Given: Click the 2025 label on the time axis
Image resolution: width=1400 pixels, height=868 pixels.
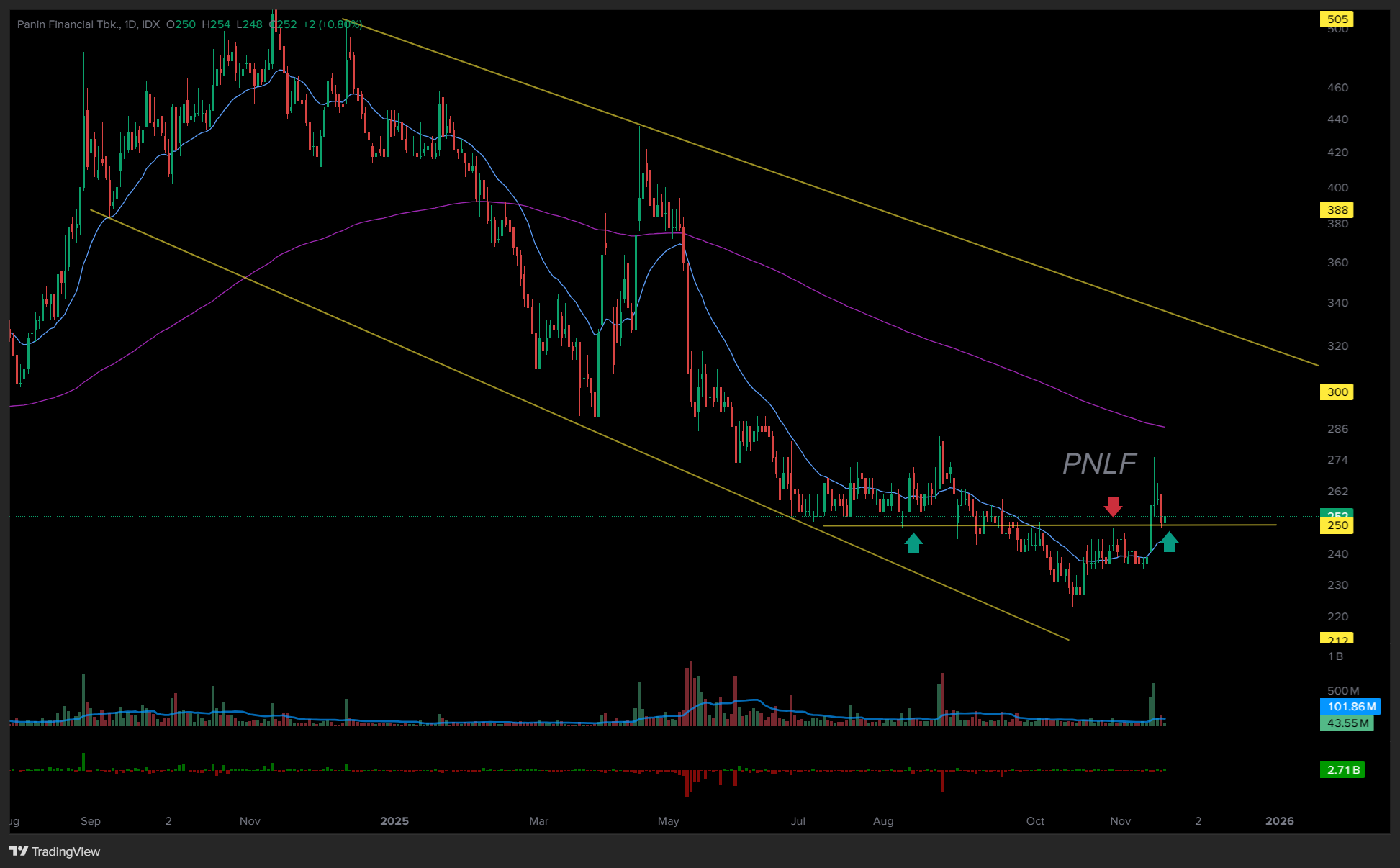Looking at the screenshot, I should [x=394, y=821].
